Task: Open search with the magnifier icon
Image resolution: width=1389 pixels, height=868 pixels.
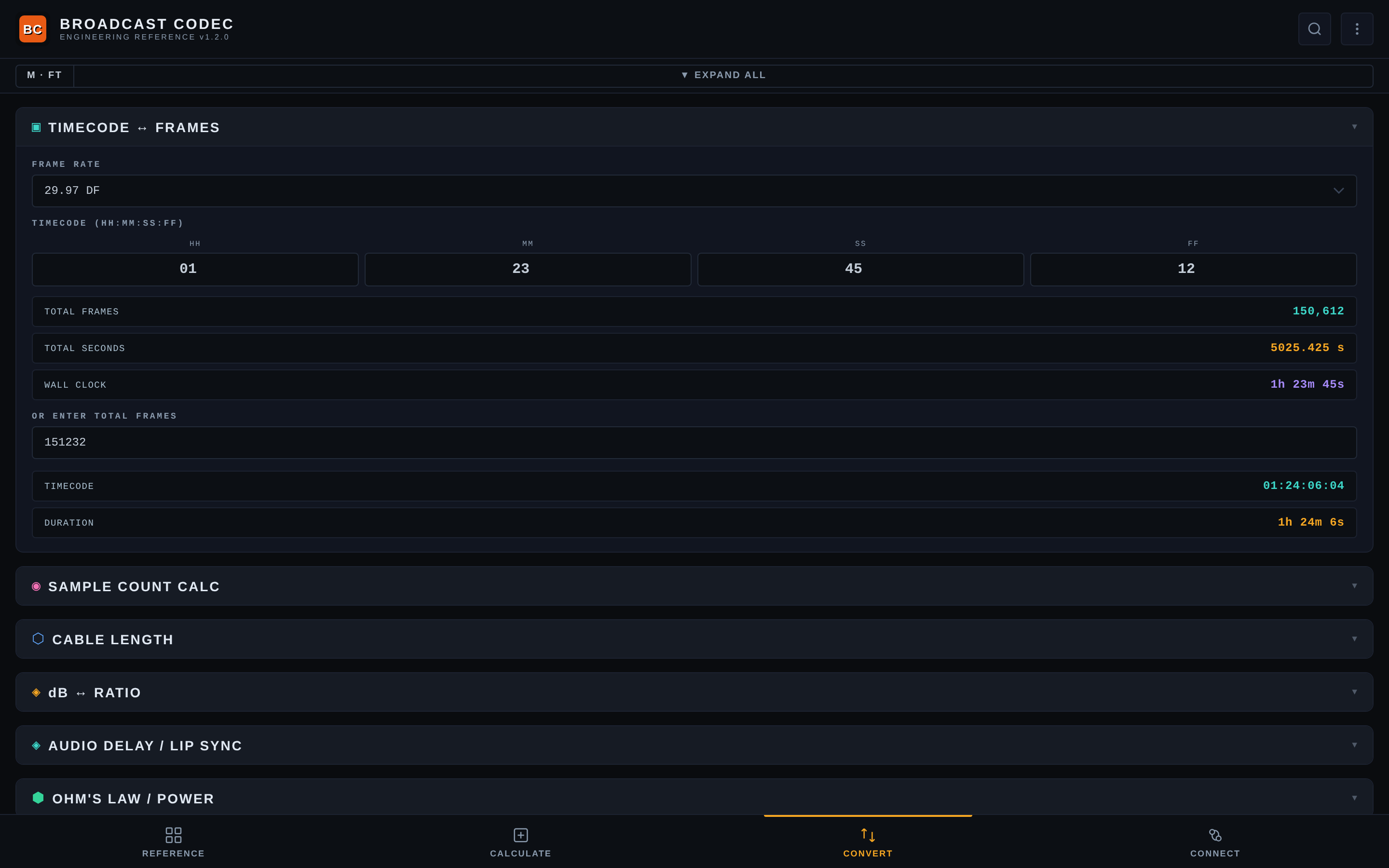Action: [x=1314, y=29]
